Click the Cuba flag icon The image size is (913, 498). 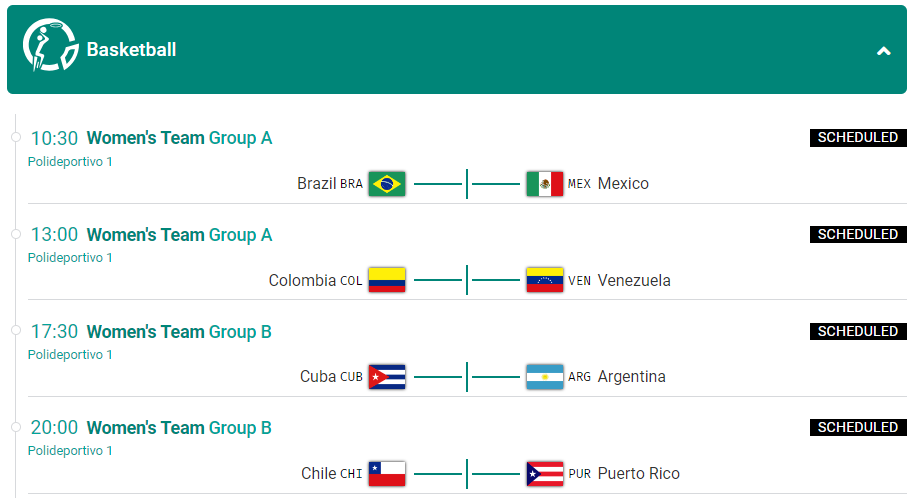[387, 377]
